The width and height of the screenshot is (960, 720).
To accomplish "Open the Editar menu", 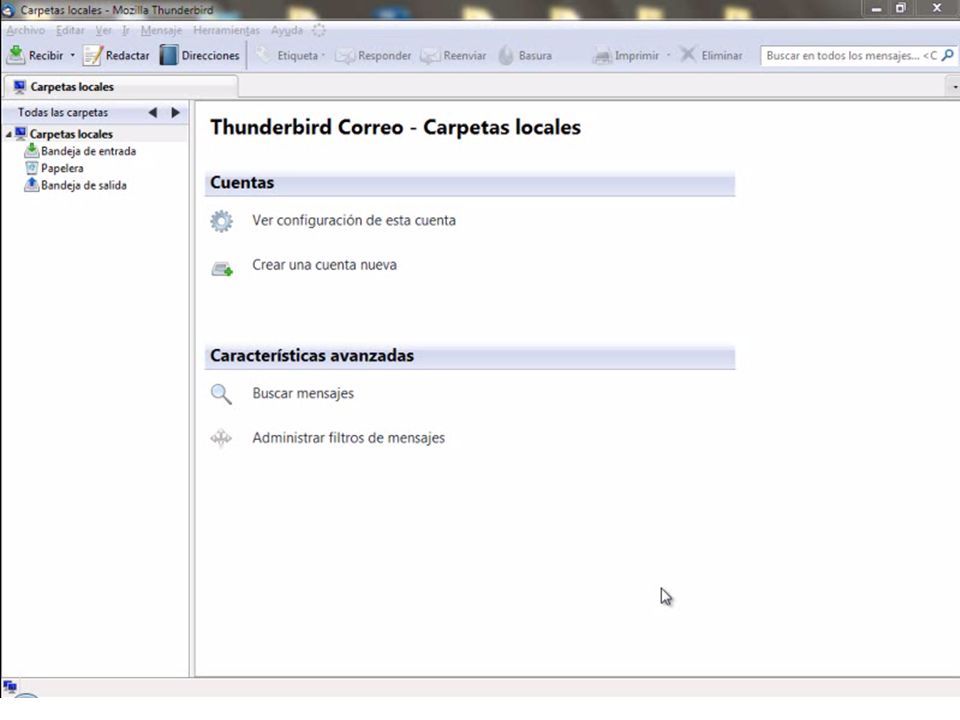I will click(70, 30).
